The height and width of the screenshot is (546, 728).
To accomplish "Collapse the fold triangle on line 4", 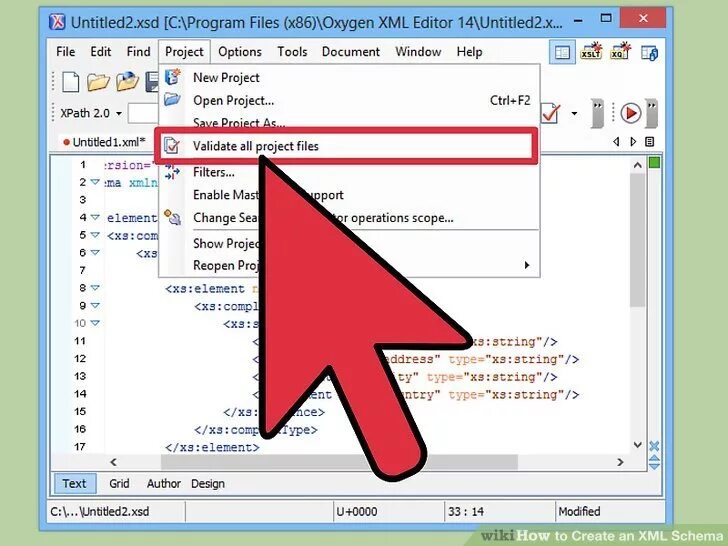I will pyautogui.click(x=95, y=217).
